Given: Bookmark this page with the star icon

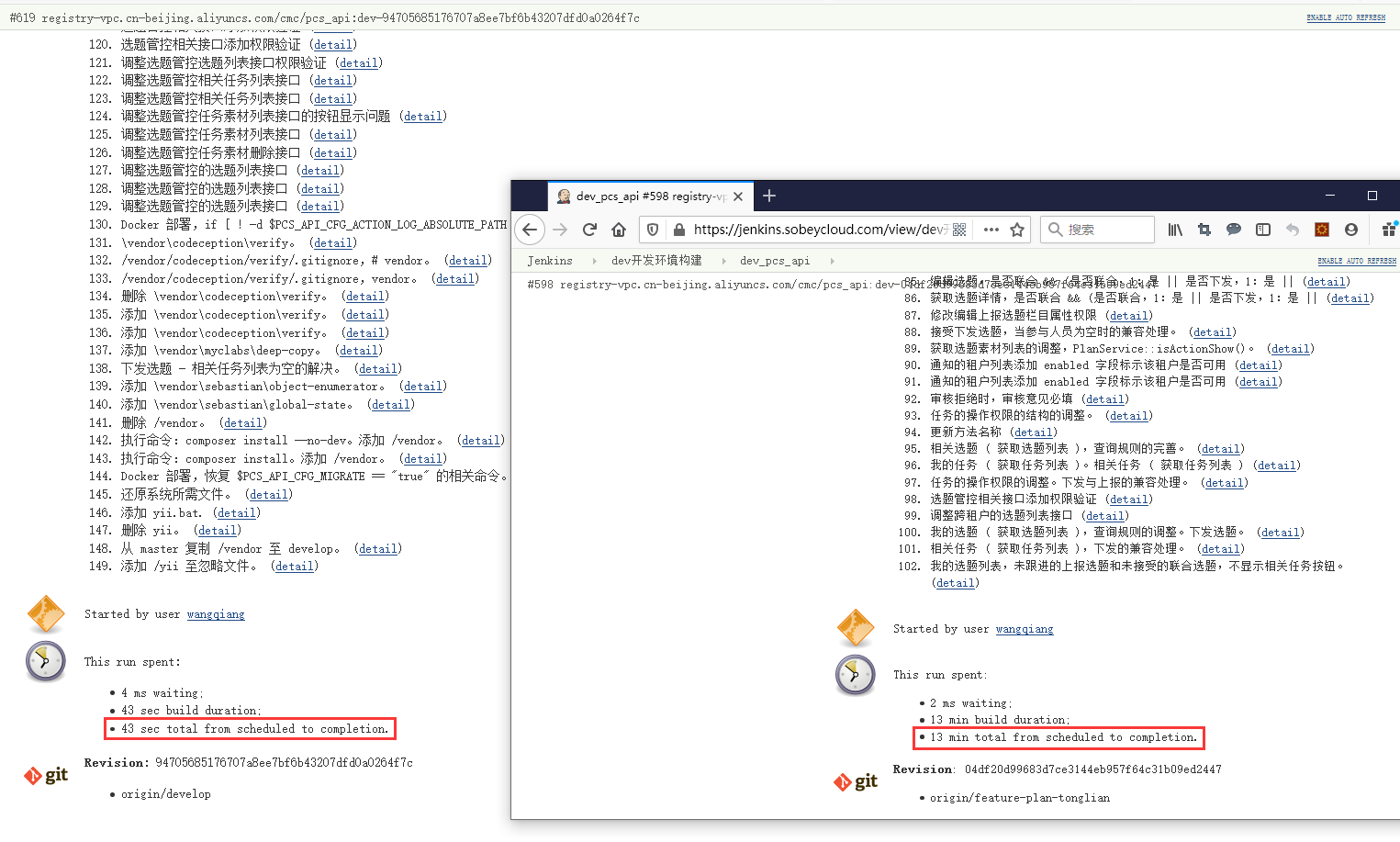Looking at the screenshot, I should point(1017,230).
